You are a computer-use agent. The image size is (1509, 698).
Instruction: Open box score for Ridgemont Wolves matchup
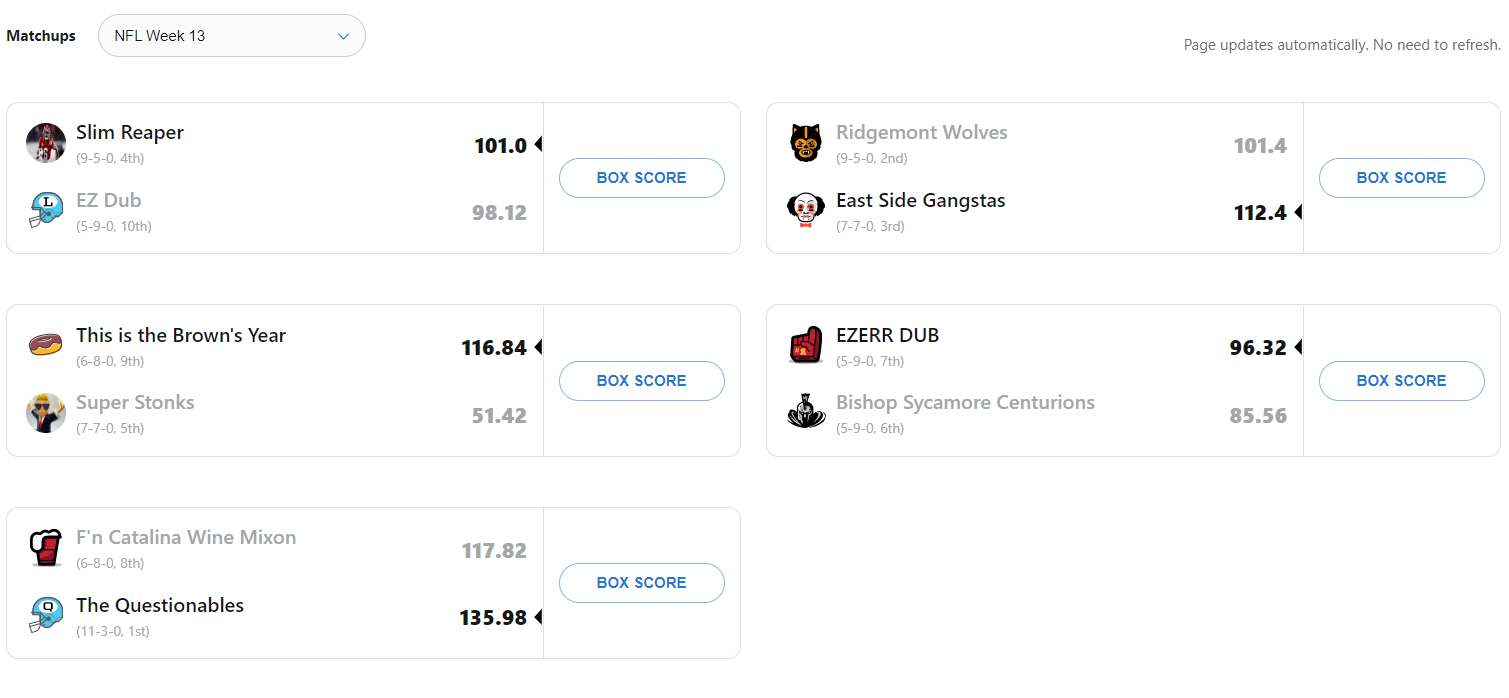click(x=1401, y=178)
